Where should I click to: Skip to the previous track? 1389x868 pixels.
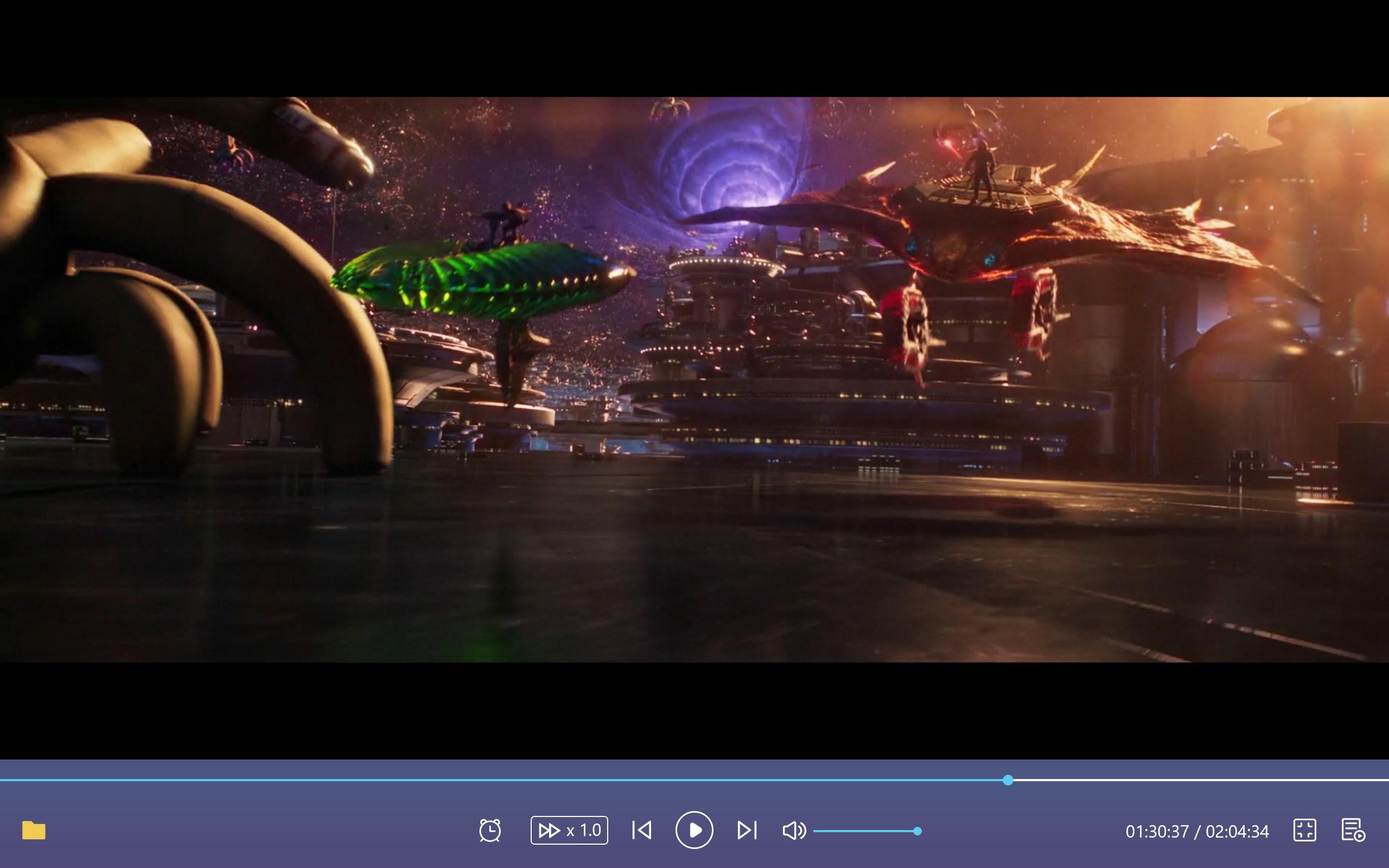pyautogui.click(x=642, y=830)
